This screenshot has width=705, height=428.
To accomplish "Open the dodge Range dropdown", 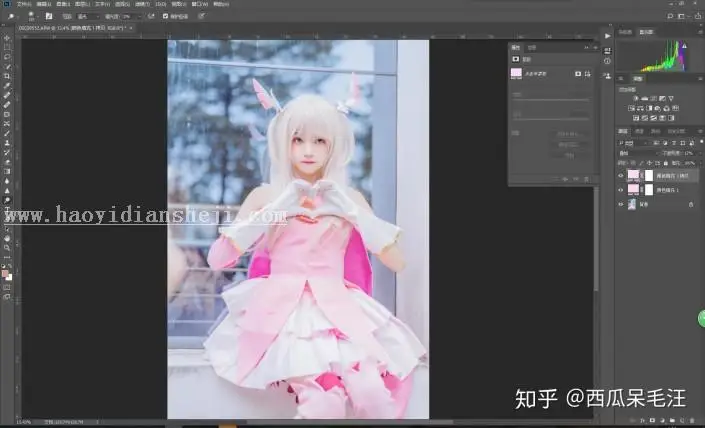I will (89, 16).
